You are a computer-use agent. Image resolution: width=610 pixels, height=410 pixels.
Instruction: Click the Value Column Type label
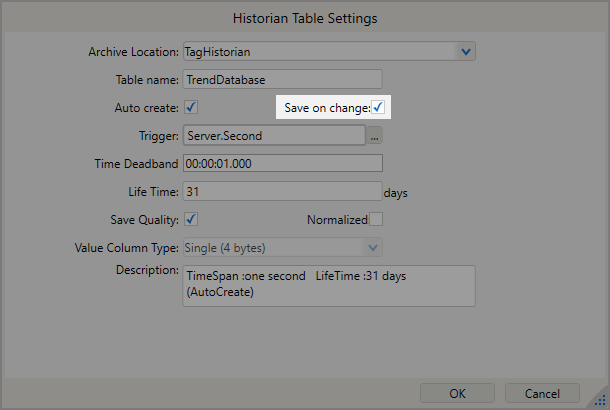click(x=127, y=247)
